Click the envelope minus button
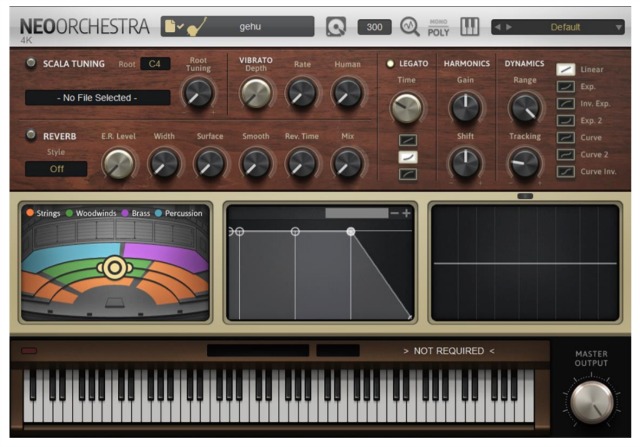Screen dimensions: 640x447 click(394, 213)
